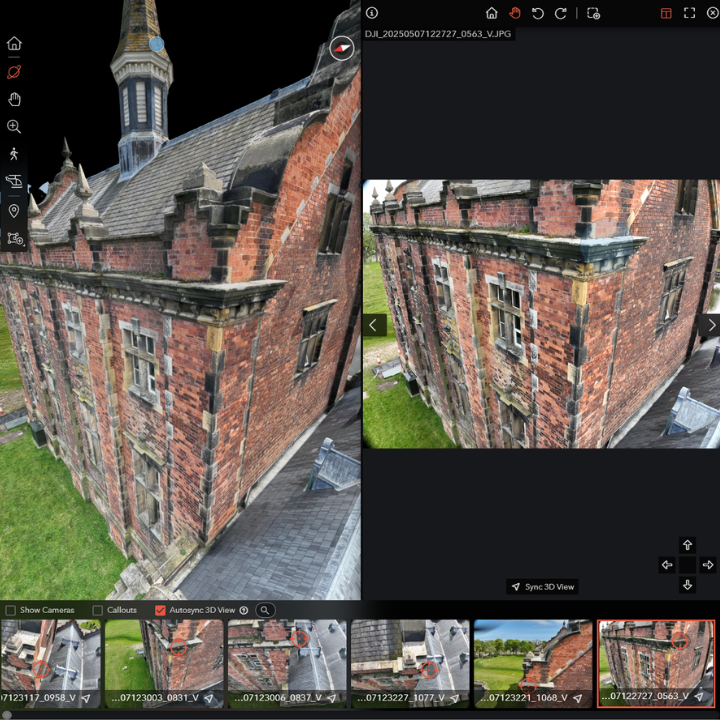Nudge view right with right arrow

(708, 565)
